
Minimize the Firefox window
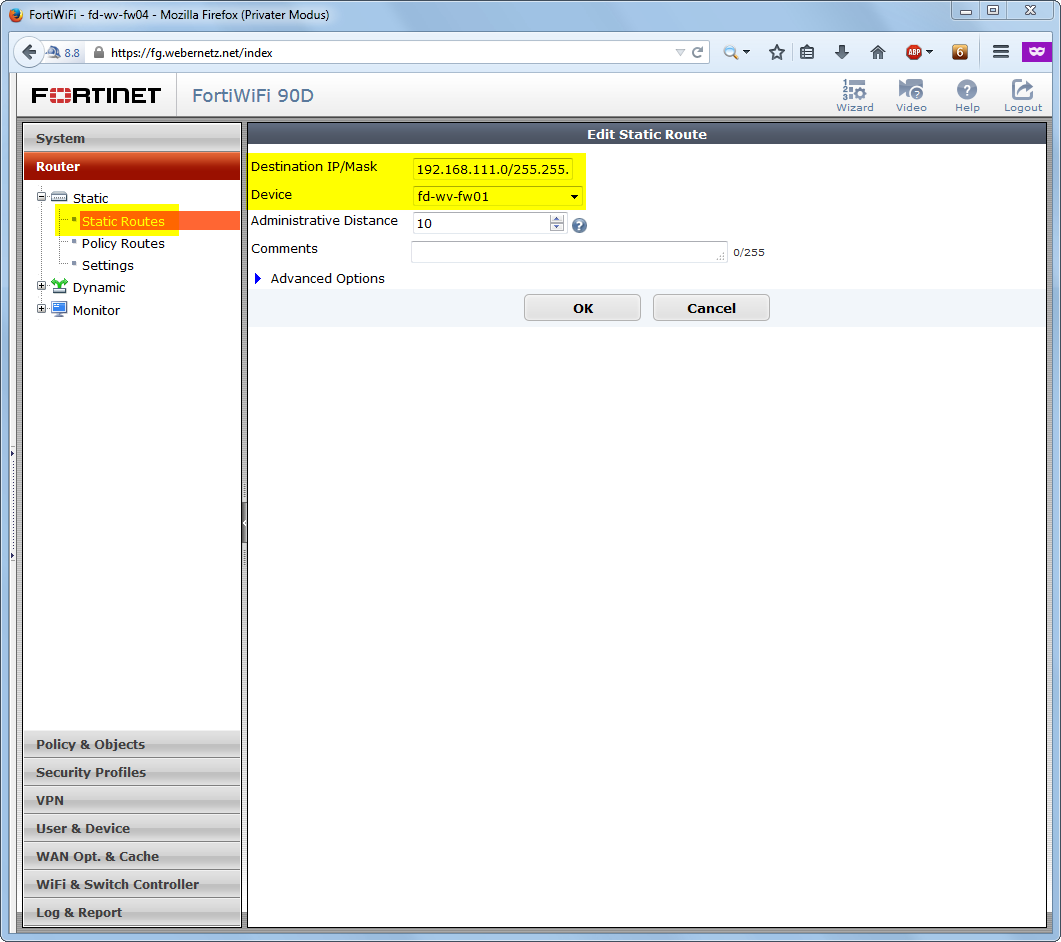[966, 11]
